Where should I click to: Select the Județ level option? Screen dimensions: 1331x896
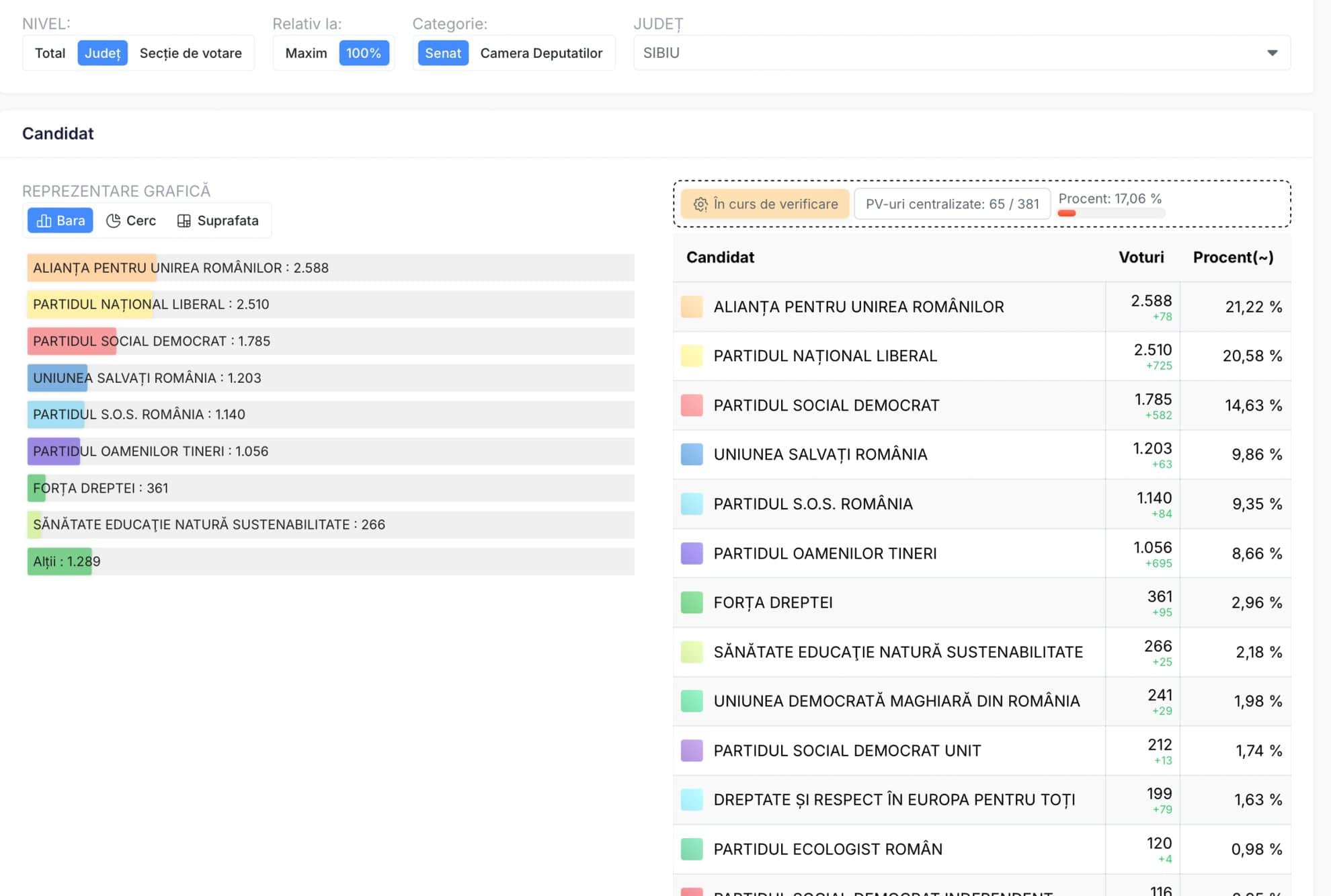coord(102,53)
